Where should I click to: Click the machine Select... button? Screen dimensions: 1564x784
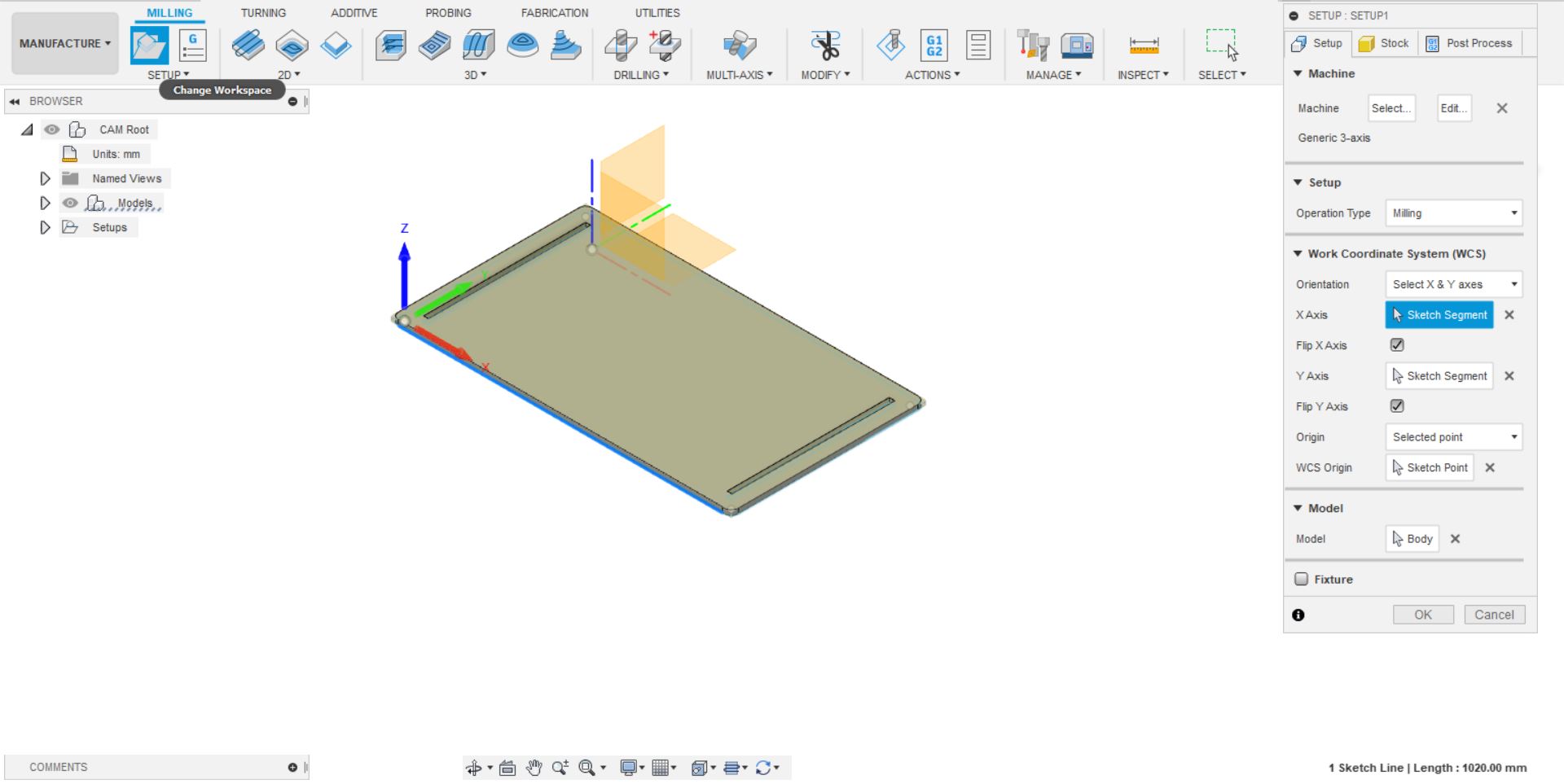pyautogui.click(x=1391, y=108)
